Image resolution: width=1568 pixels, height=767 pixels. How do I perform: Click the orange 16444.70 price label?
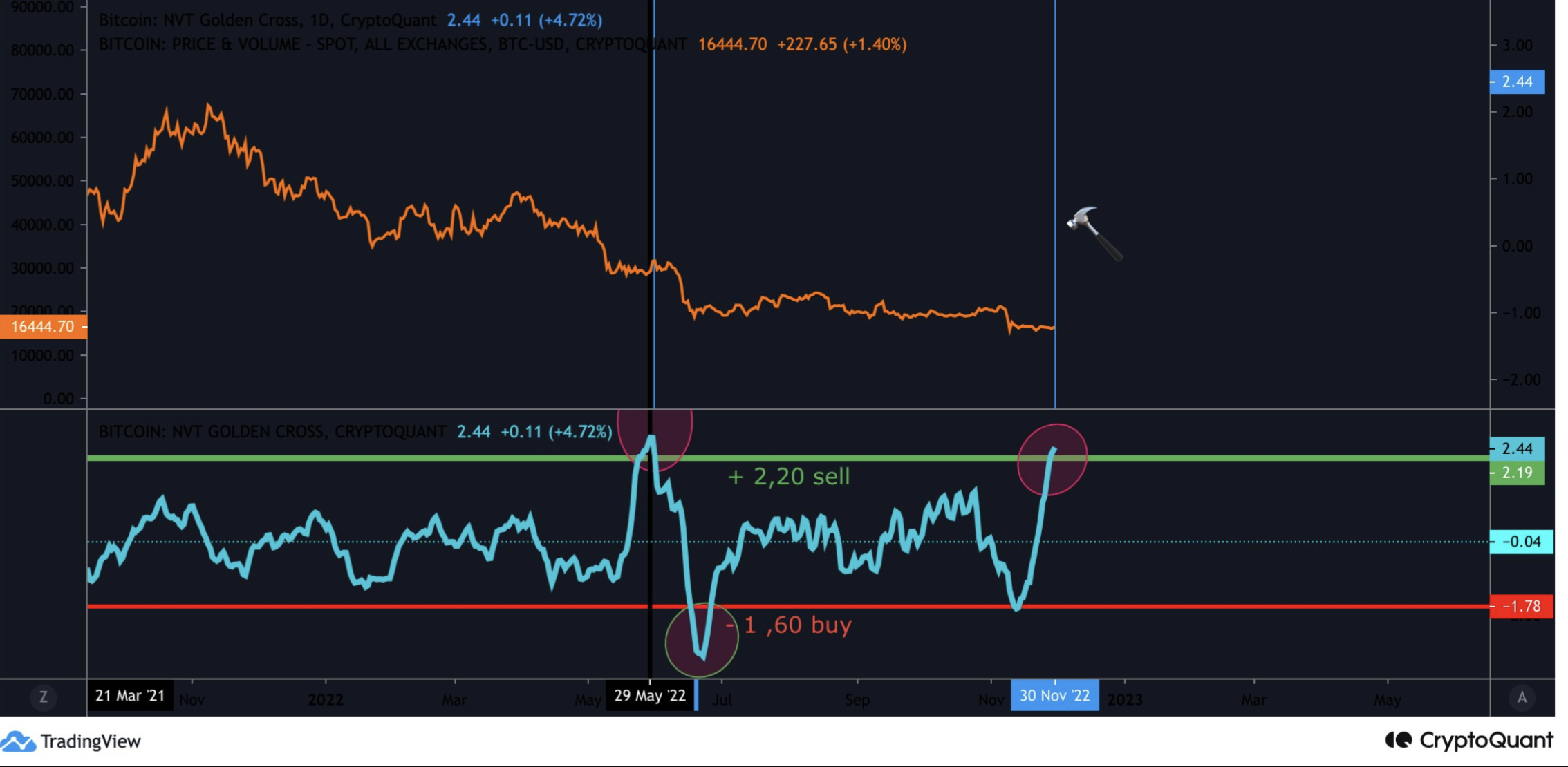[x=43, y=326]
